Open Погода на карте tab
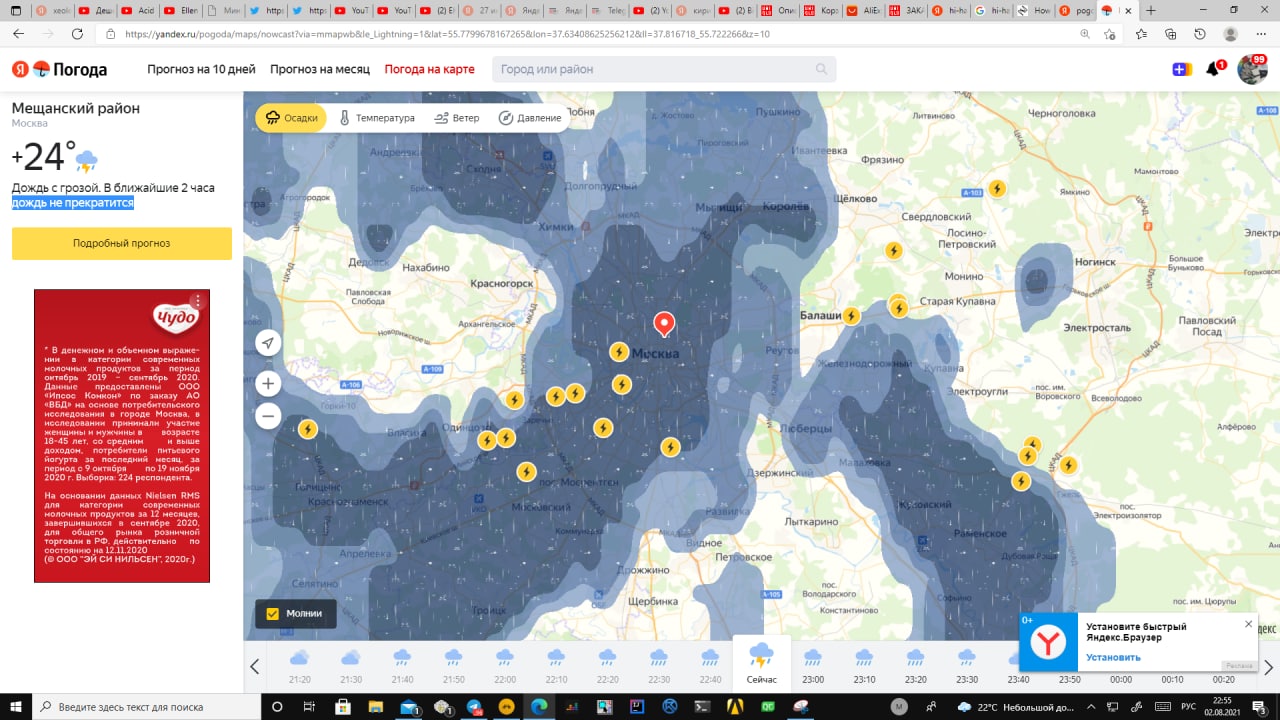1280x720 pixels. click(x=429, y=69)
